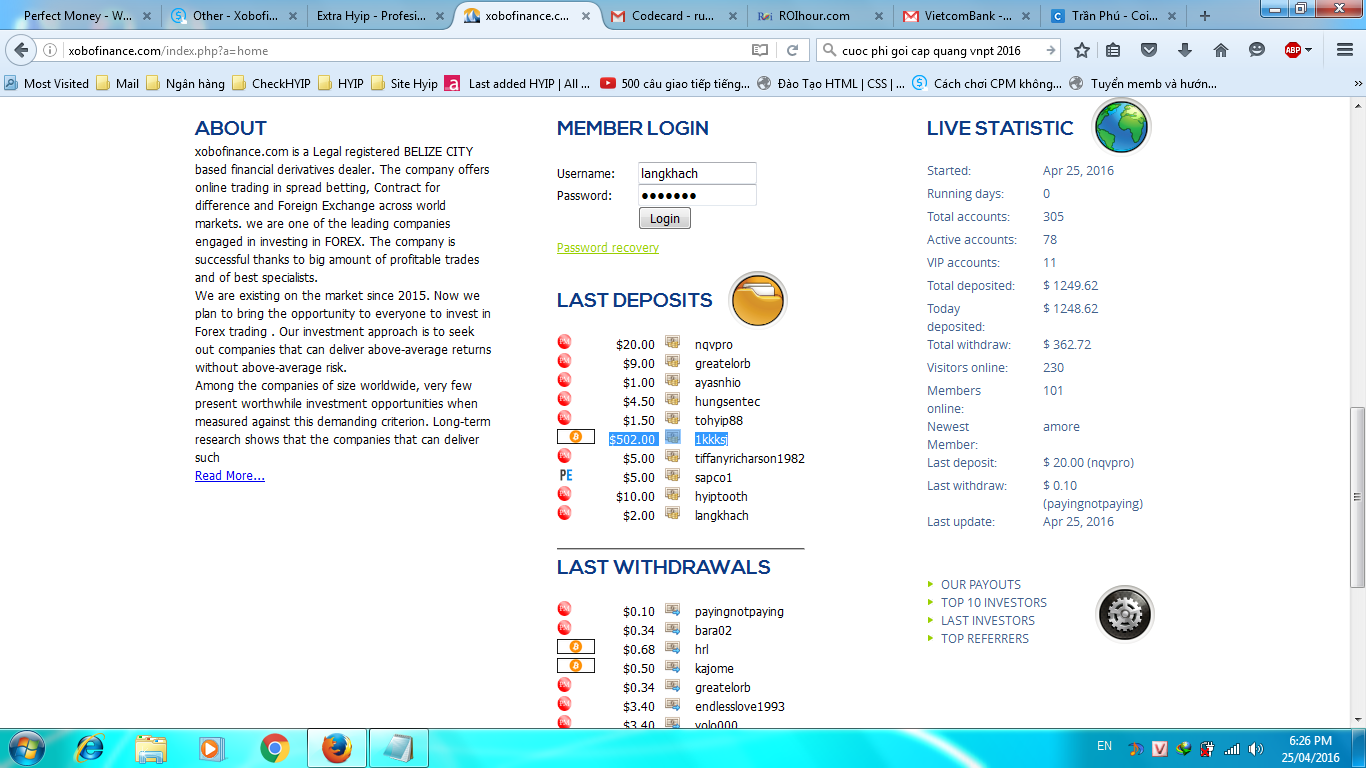Screen dimensions: 1366x768
Task: Click the Bitcoin icon beside the hrl withdrawal
Action: [575, 647]
